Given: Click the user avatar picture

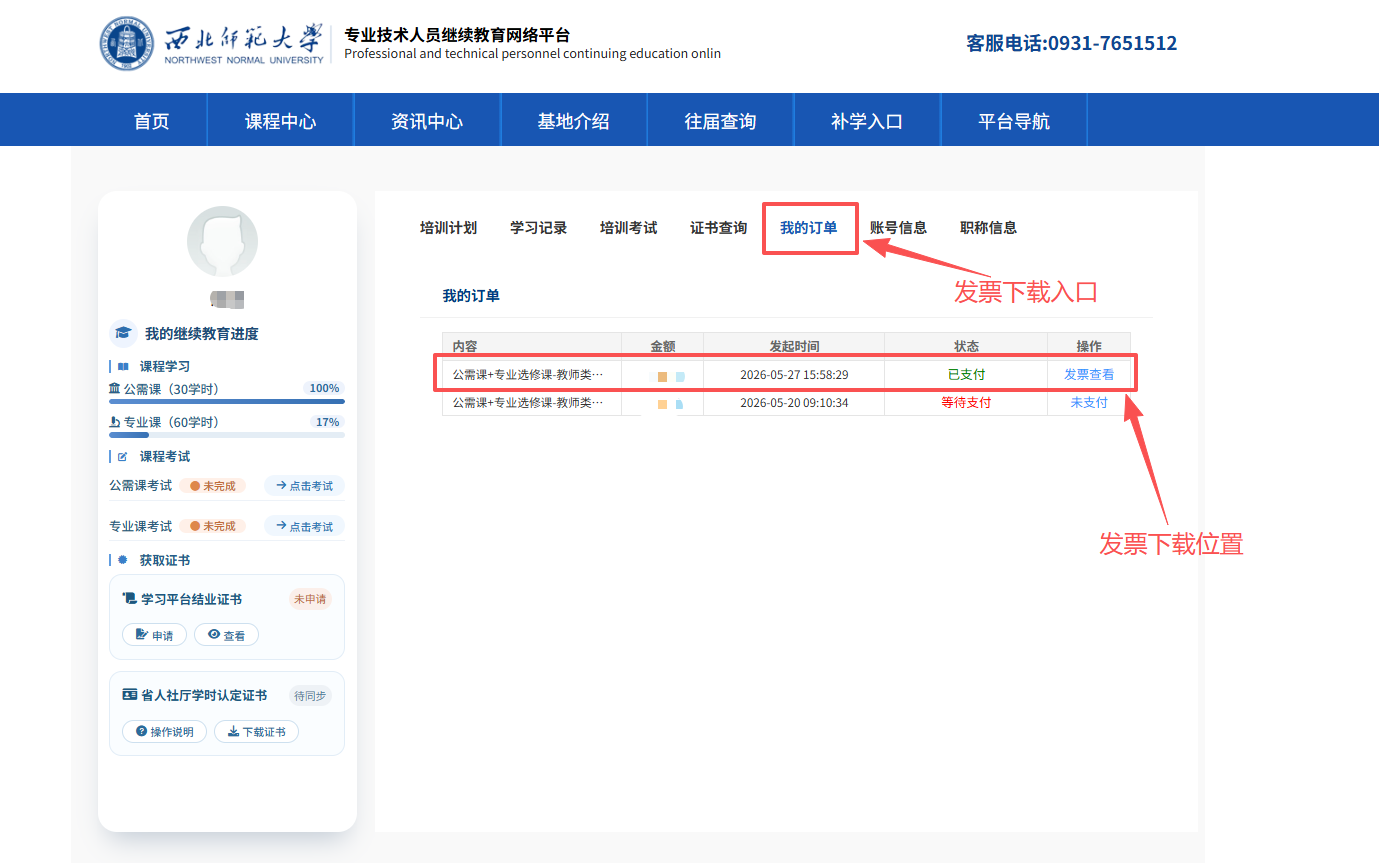Looking at the screenshot, I should [222, 241].
